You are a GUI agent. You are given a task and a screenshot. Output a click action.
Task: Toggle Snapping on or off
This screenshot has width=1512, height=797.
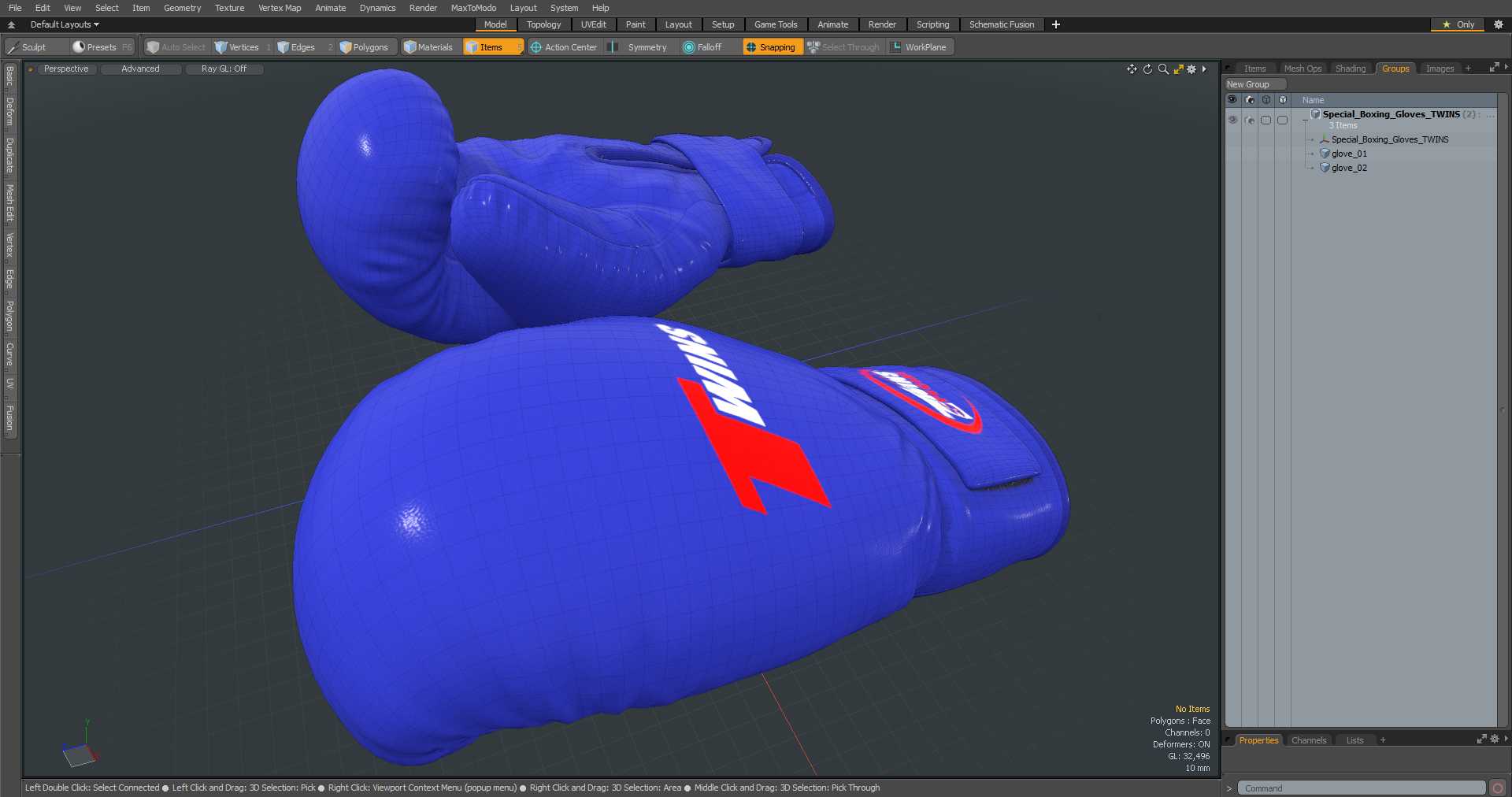click(x=772, y=47)
